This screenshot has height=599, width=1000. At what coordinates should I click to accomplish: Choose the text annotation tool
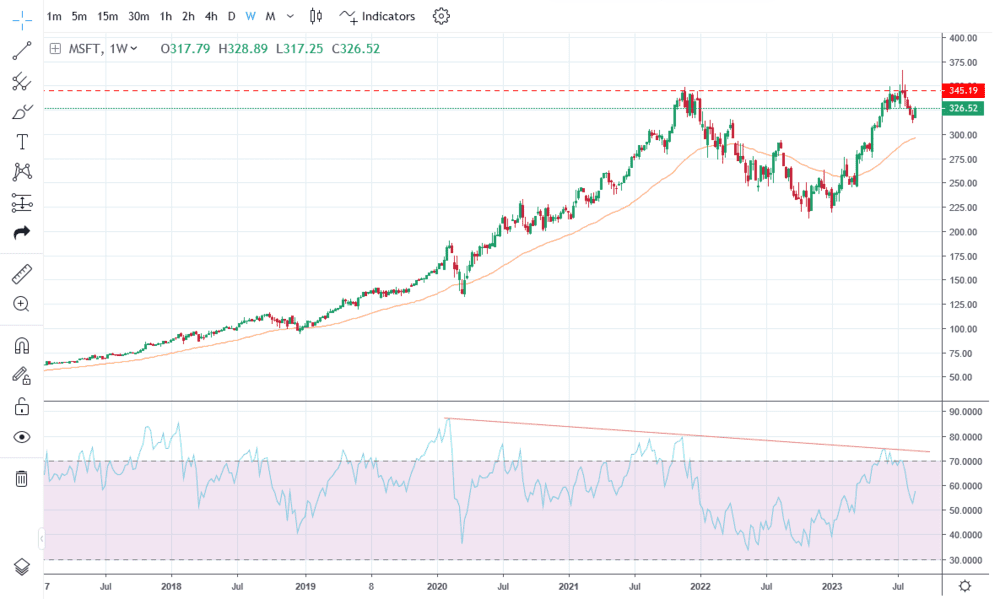point(21,141)
